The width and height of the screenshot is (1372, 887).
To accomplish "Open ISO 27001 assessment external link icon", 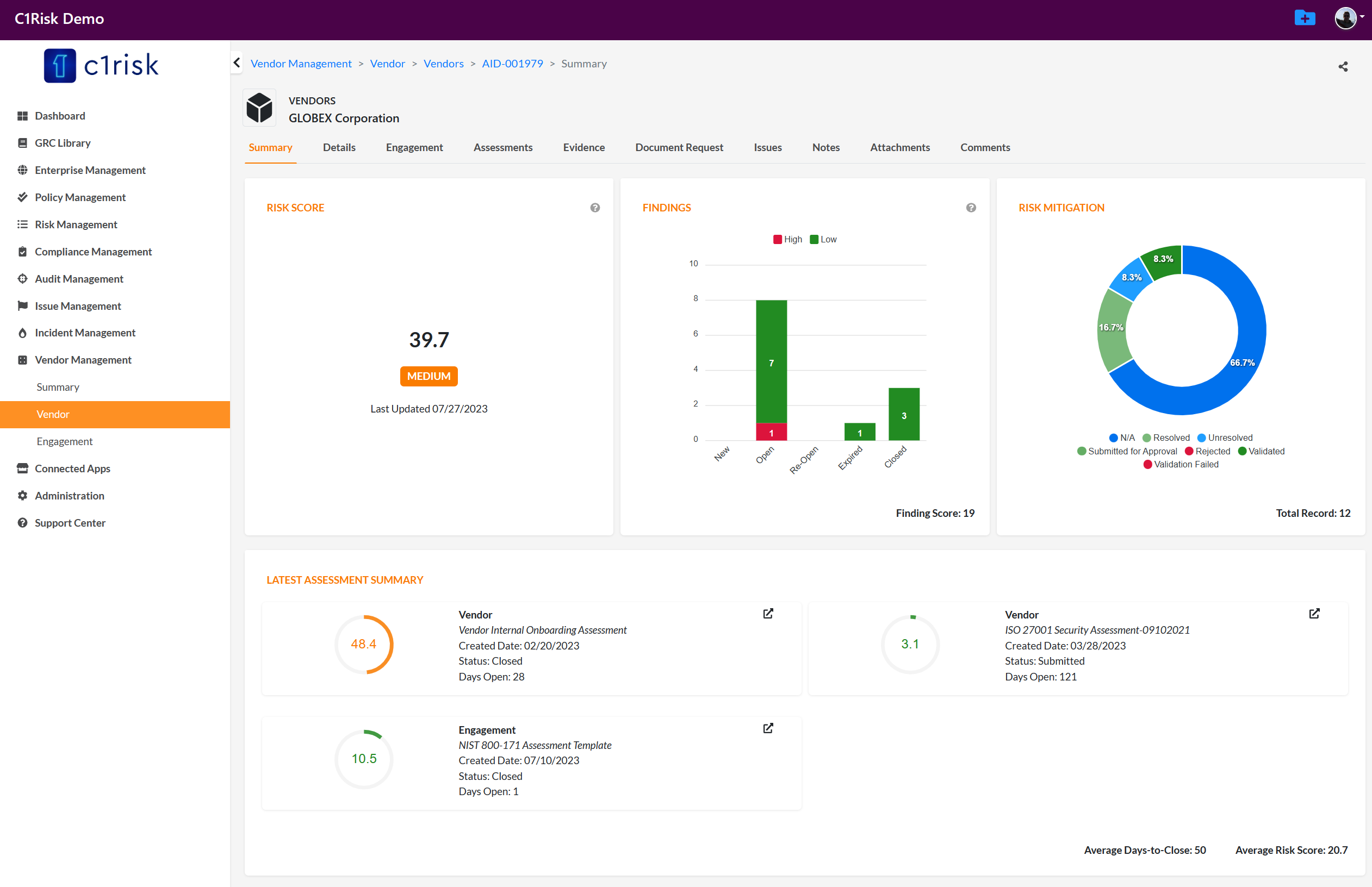I will coord(1314,614).
